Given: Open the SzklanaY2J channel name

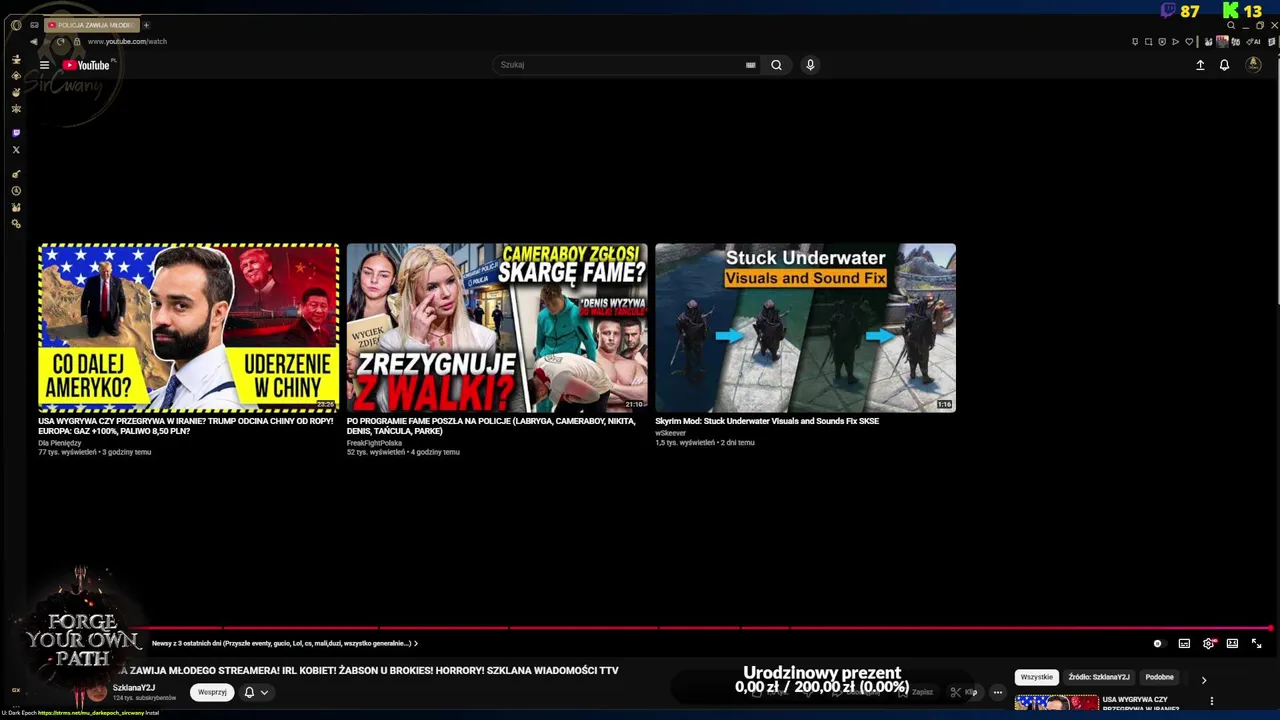Looking at the screenshot, I should coord(134,688).
